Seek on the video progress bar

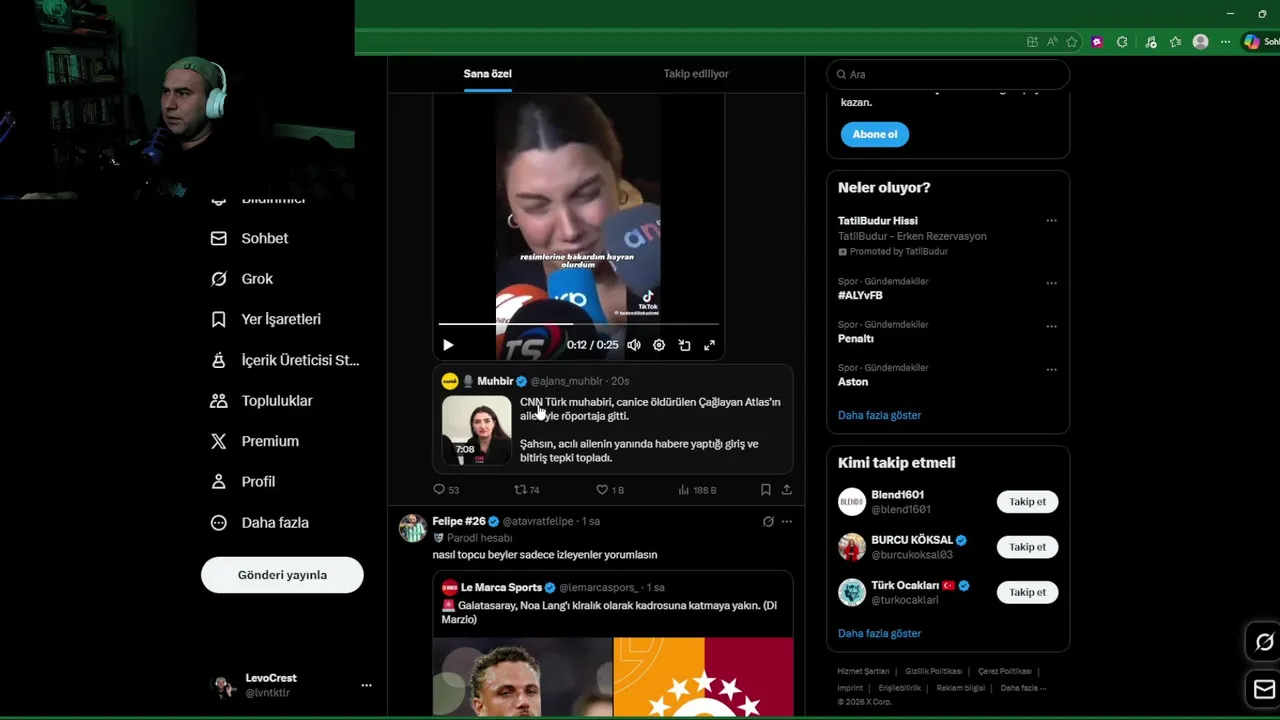578,324
